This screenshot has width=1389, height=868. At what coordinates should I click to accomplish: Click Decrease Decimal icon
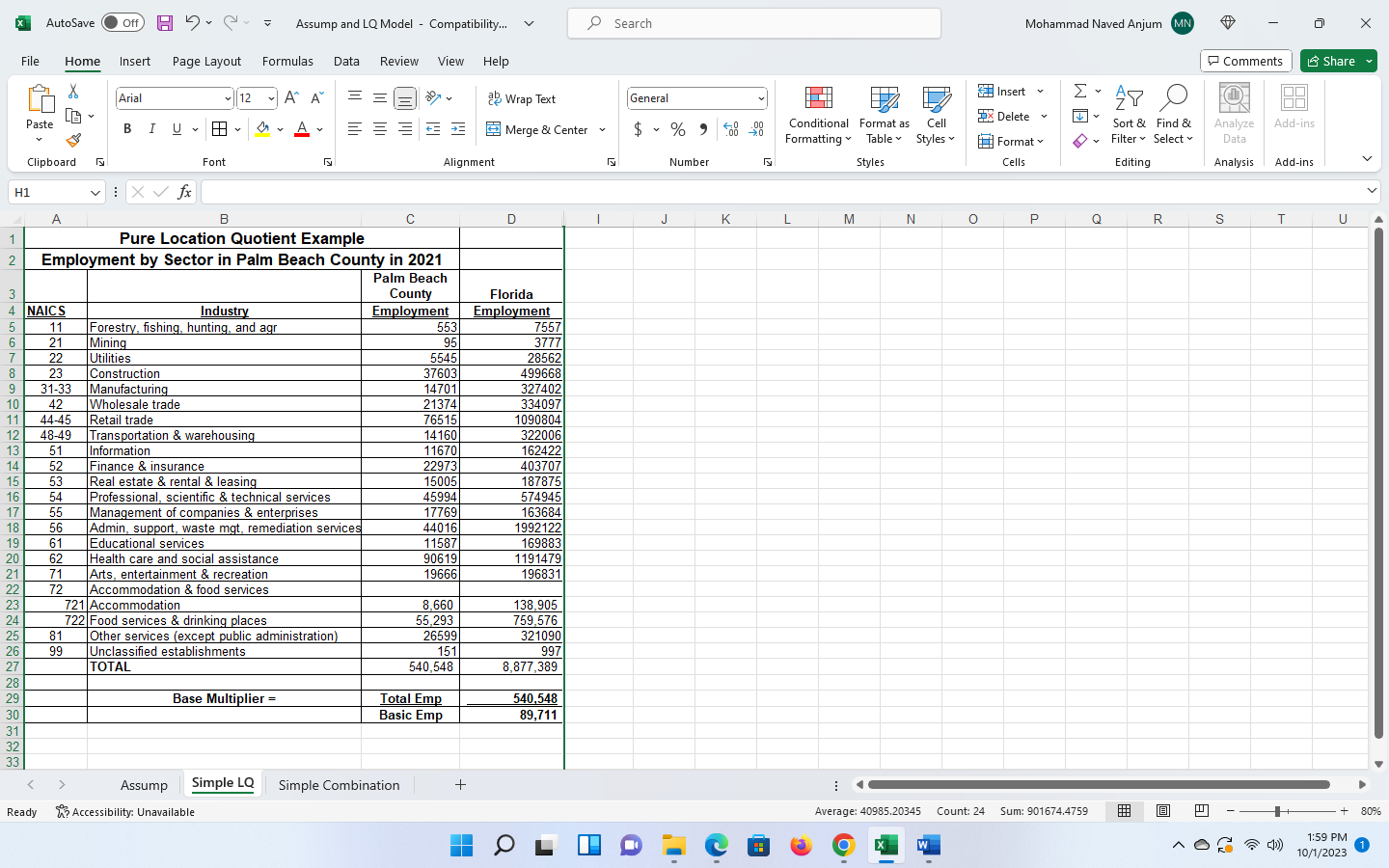pos(757,129)
